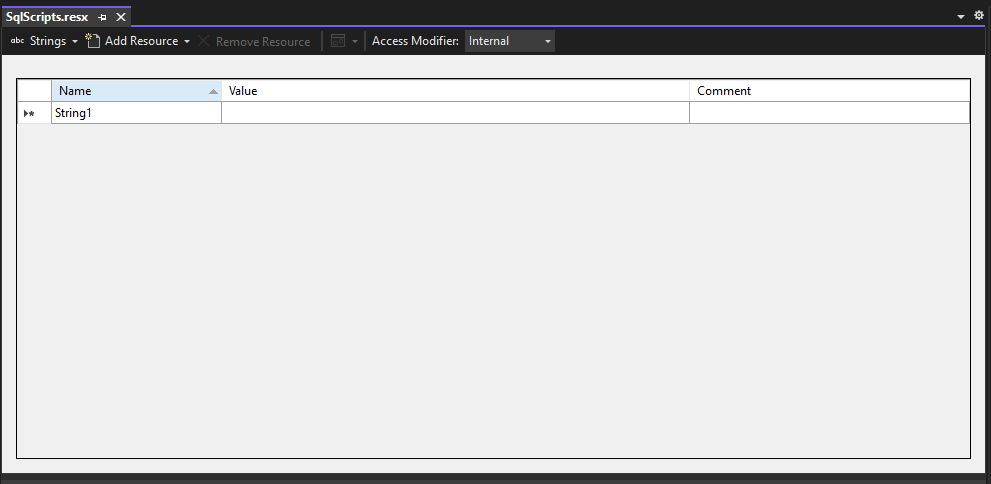Screen dimensions: 991x484
Task: Expand the Add Resource dropdown arrow
Action: click(x=187, y=42)
